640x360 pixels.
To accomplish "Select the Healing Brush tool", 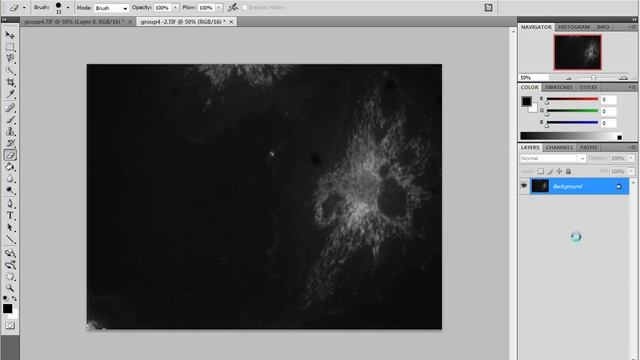I will click(x=10, y=108).
